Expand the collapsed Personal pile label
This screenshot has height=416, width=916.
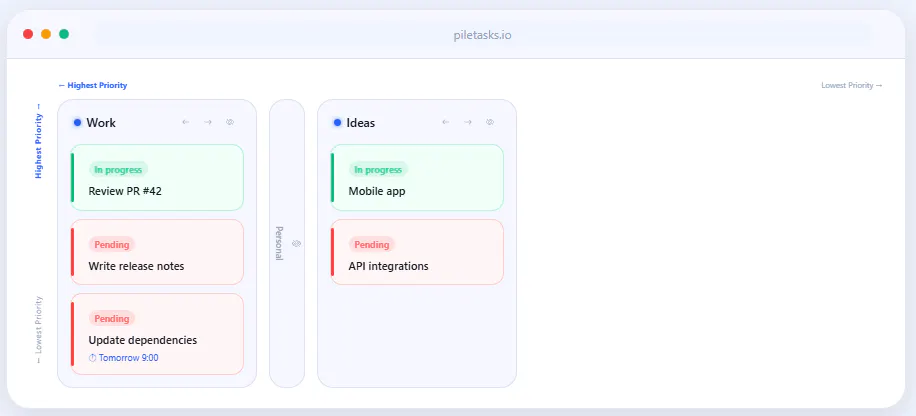pyautogui.click(x=279, y=243)
